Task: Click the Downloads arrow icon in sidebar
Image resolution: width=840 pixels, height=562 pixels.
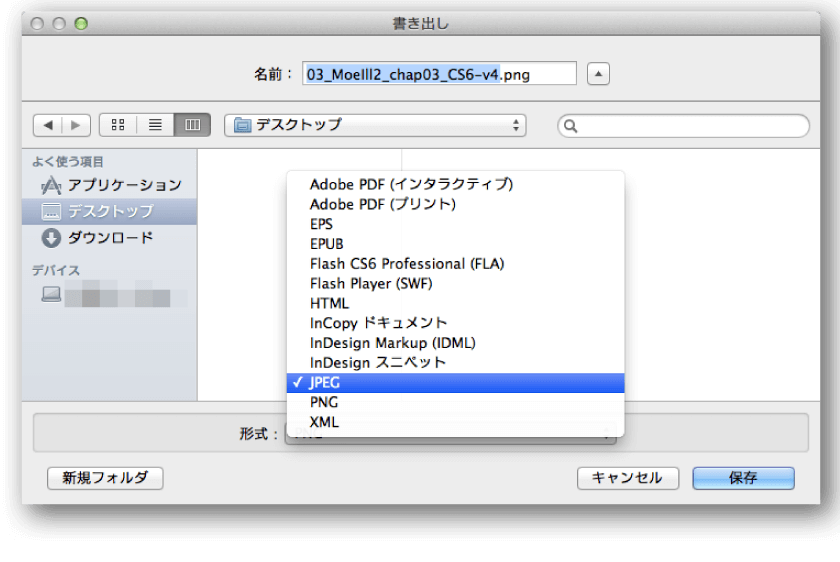Action: [51, 238]
